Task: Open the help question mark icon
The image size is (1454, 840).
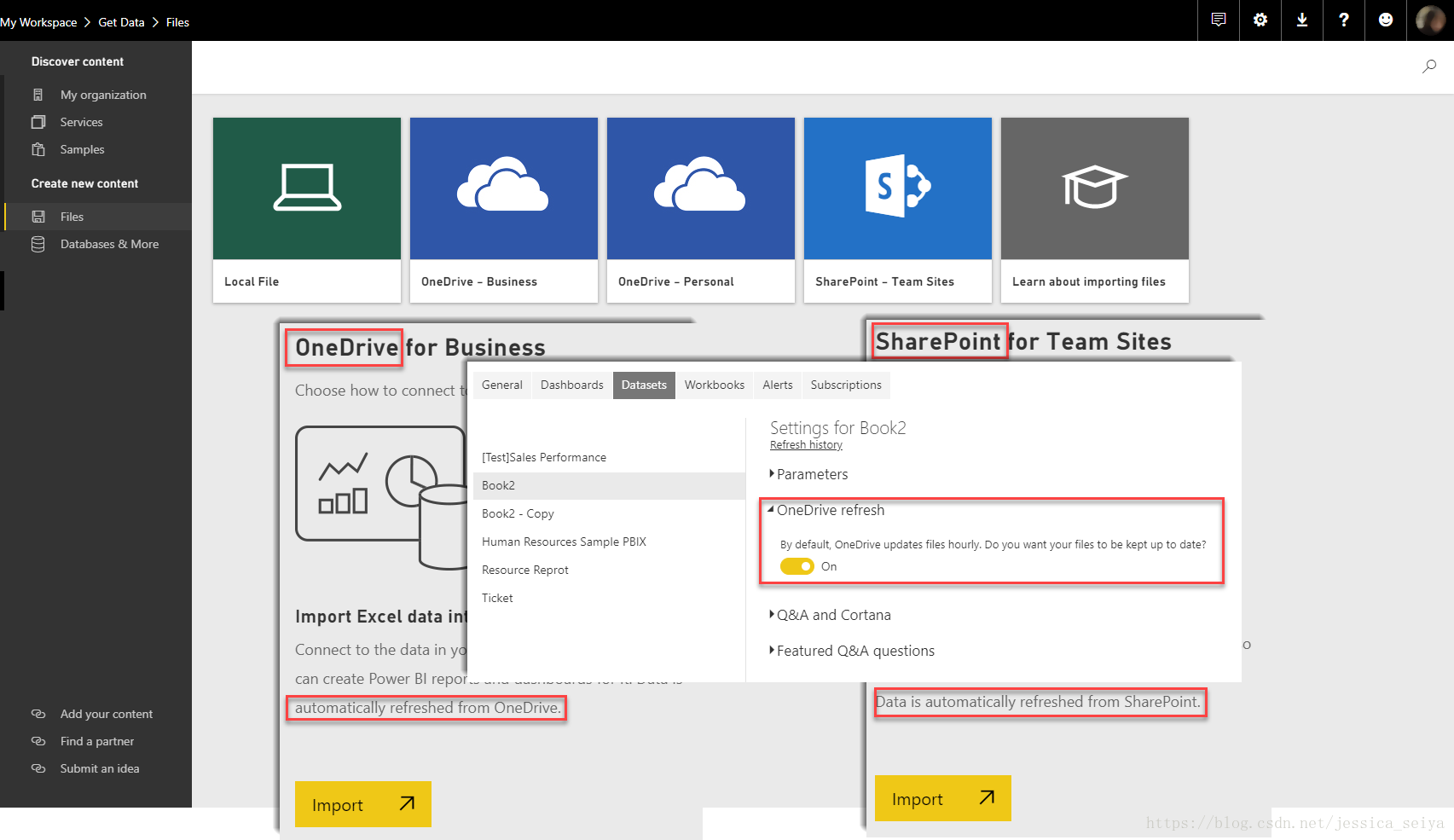Action: (1344, 20)
